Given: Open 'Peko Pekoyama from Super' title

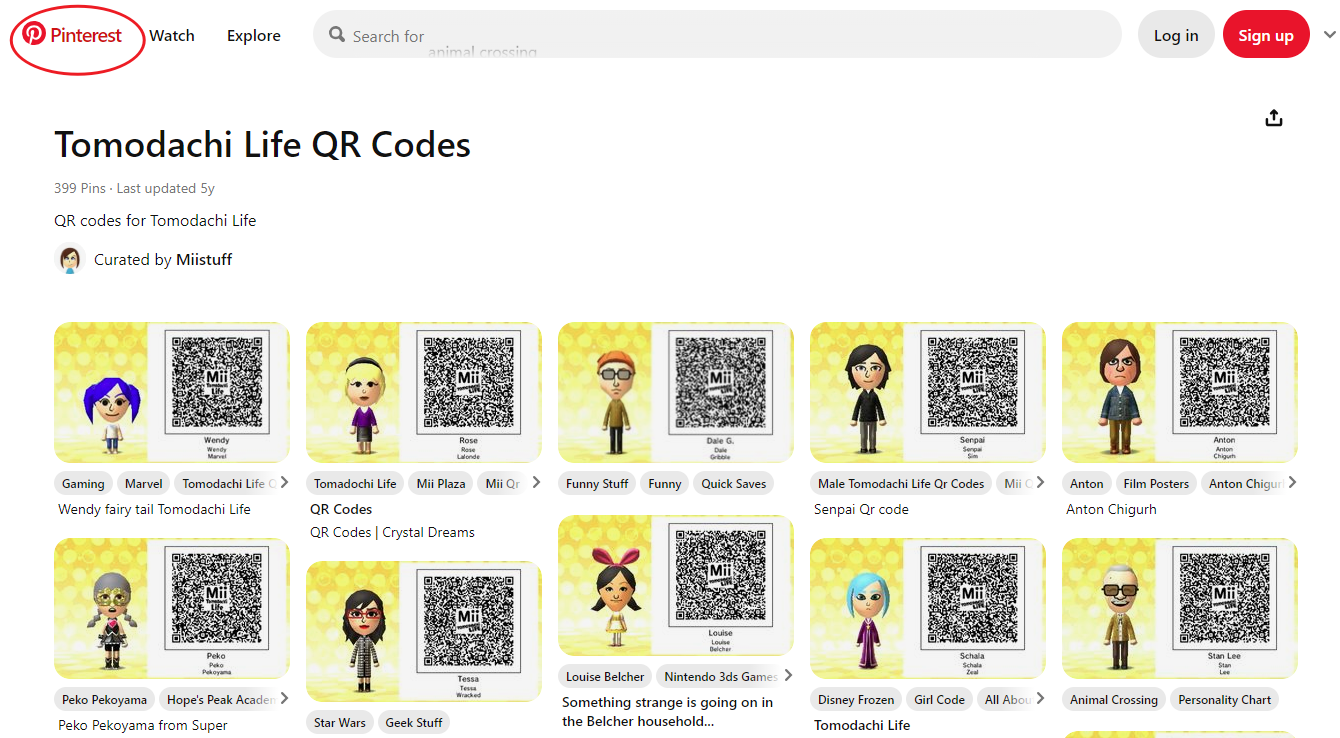Looking at the screenshot, I should 143,726.
